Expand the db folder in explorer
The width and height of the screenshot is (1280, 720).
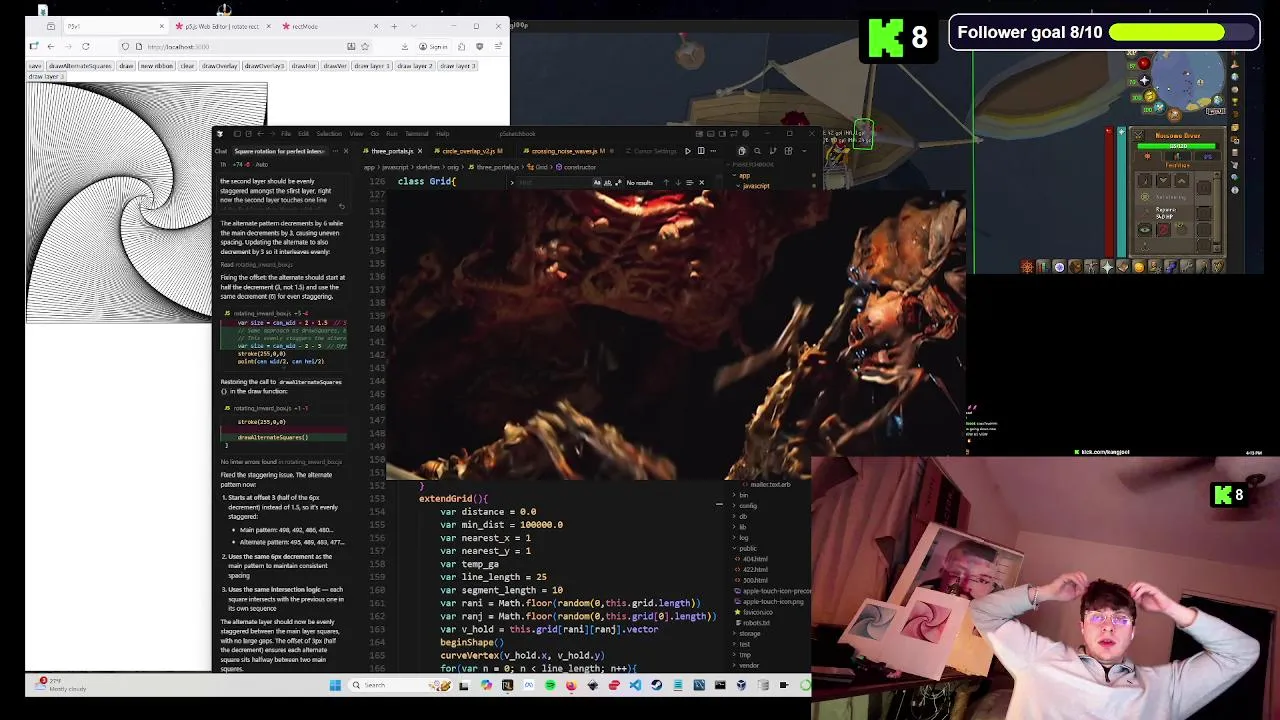coord(742,516)
